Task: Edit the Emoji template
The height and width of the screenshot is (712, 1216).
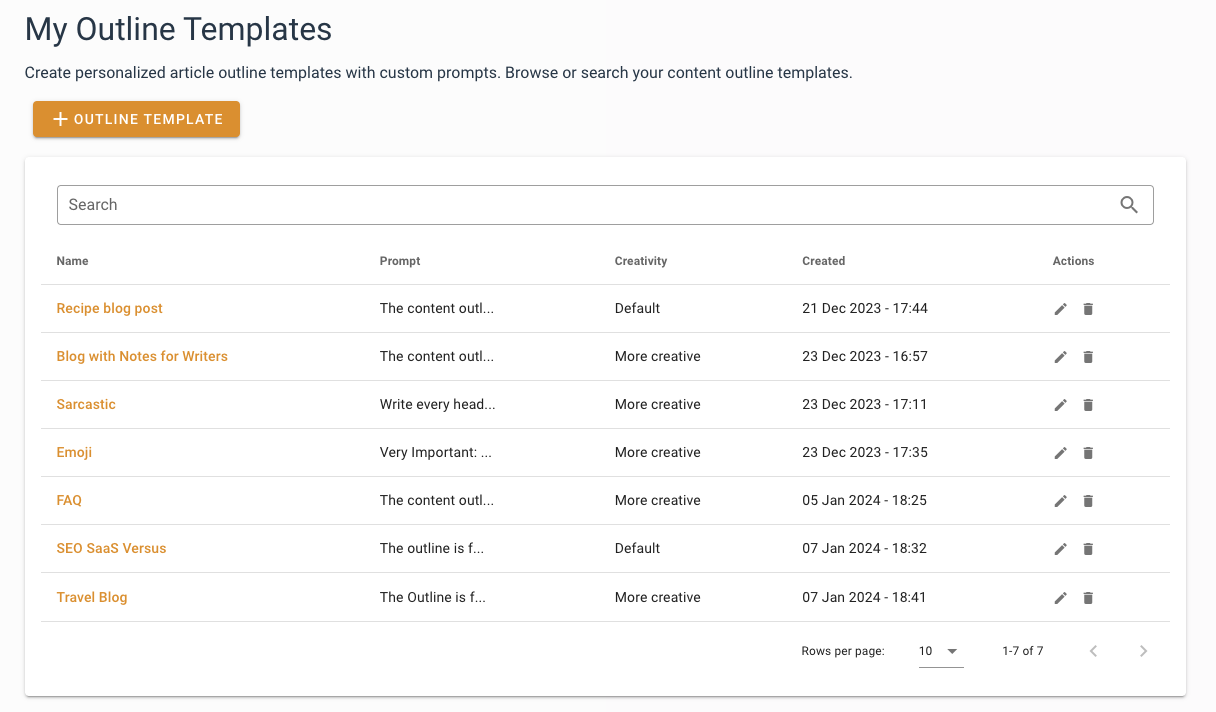Action: 1060,452
